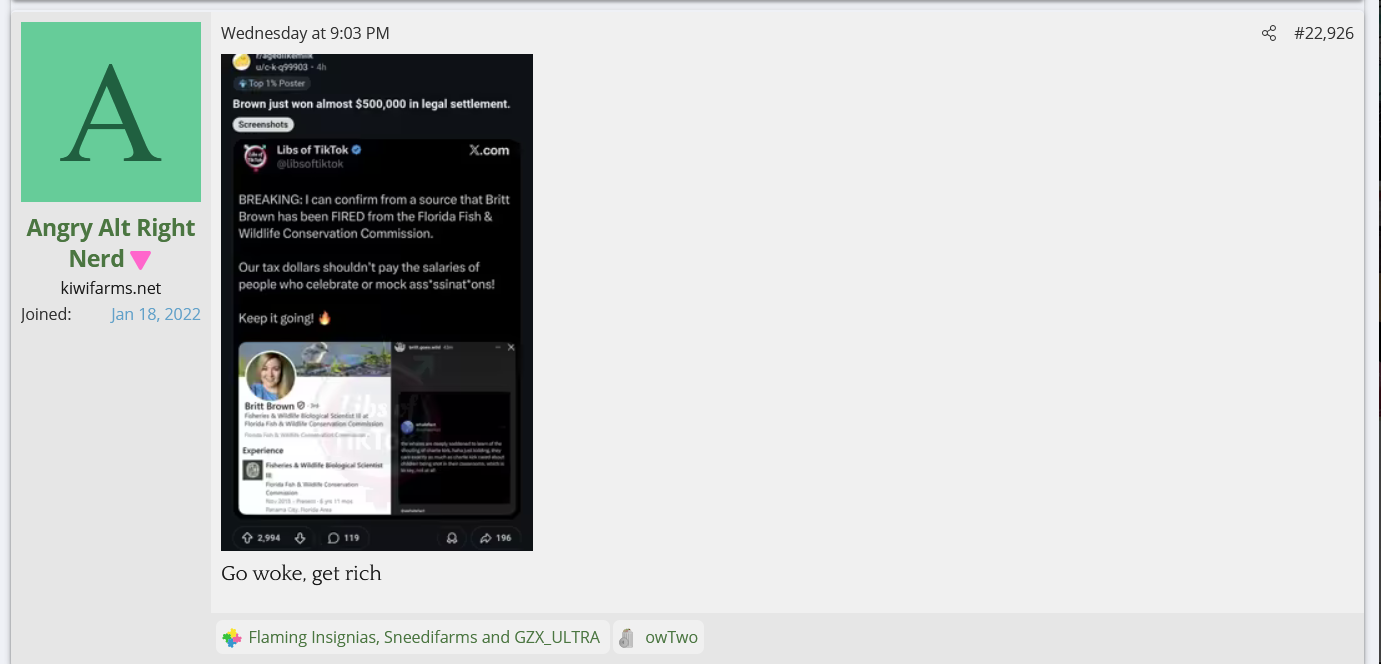Enlarge the attached Reddit screenshot image
Screen dimensions: 1381x664
[377, 302]
